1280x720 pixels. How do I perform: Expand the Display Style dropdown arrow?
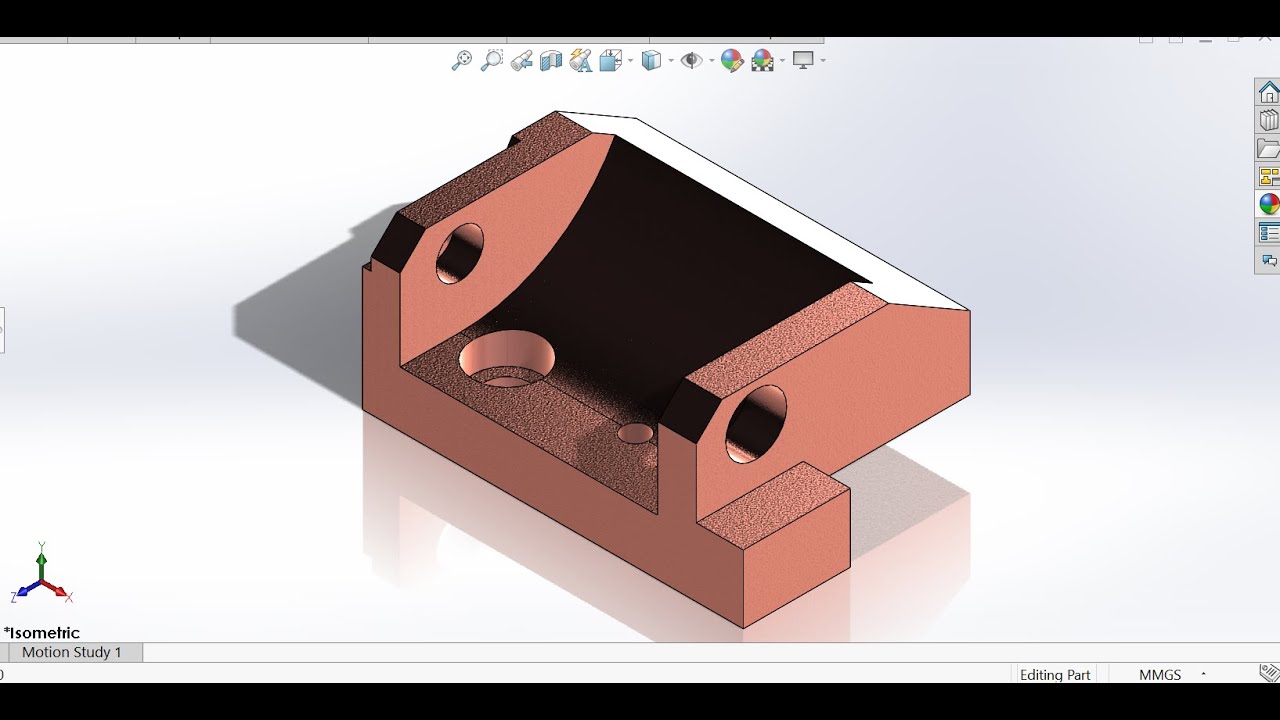click(x=670, y=61)
